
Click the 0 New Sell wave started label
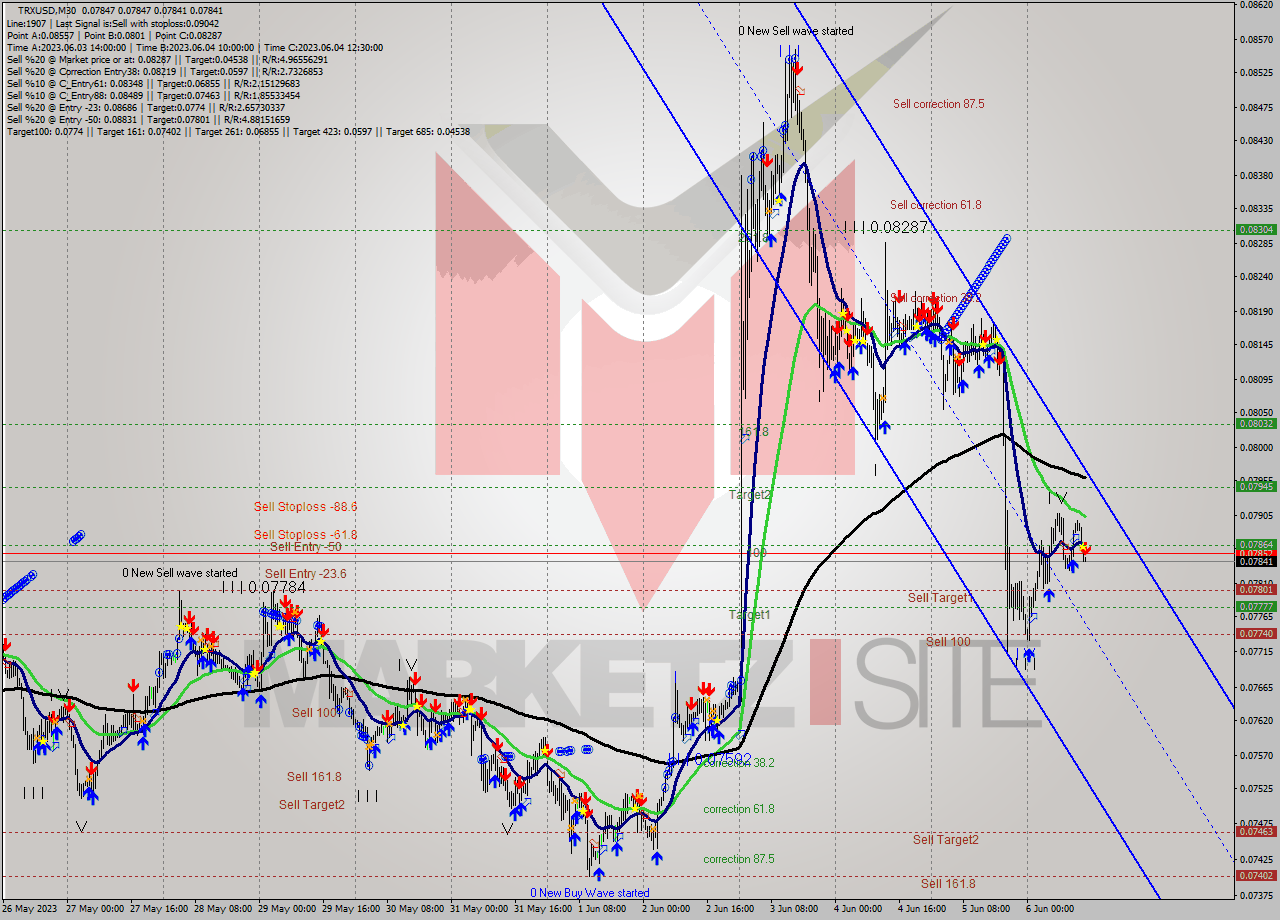coord(796,31)
